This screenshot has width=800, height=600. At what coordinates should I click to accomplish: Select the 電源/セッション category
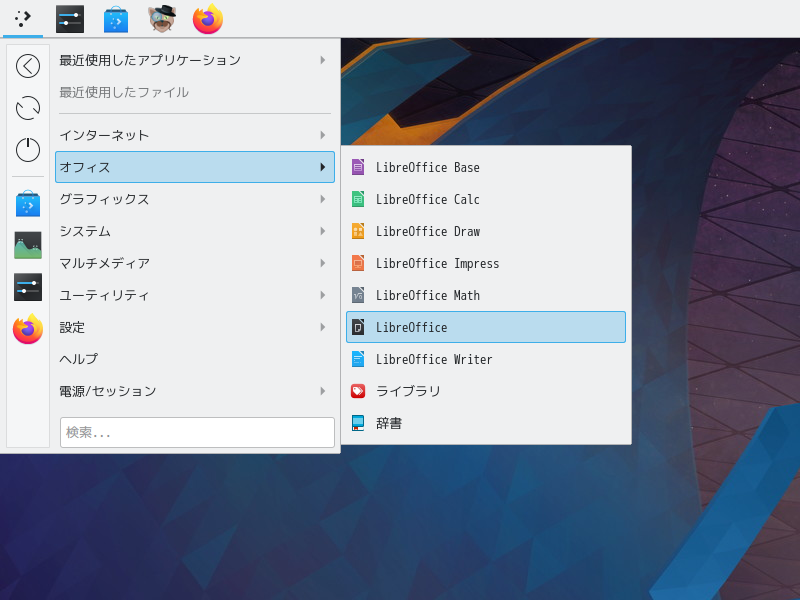tap(195, 391)
